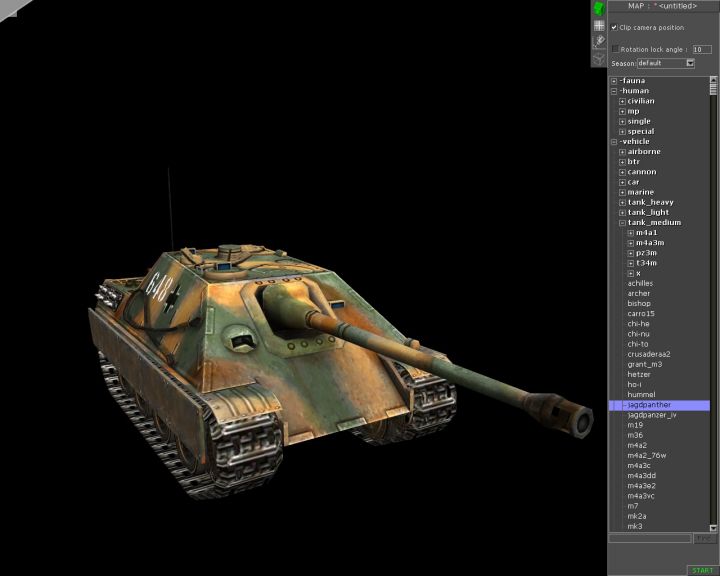Click the search text field beside Find
Viewport: 720px width, 576px height.
click(650, 539)
